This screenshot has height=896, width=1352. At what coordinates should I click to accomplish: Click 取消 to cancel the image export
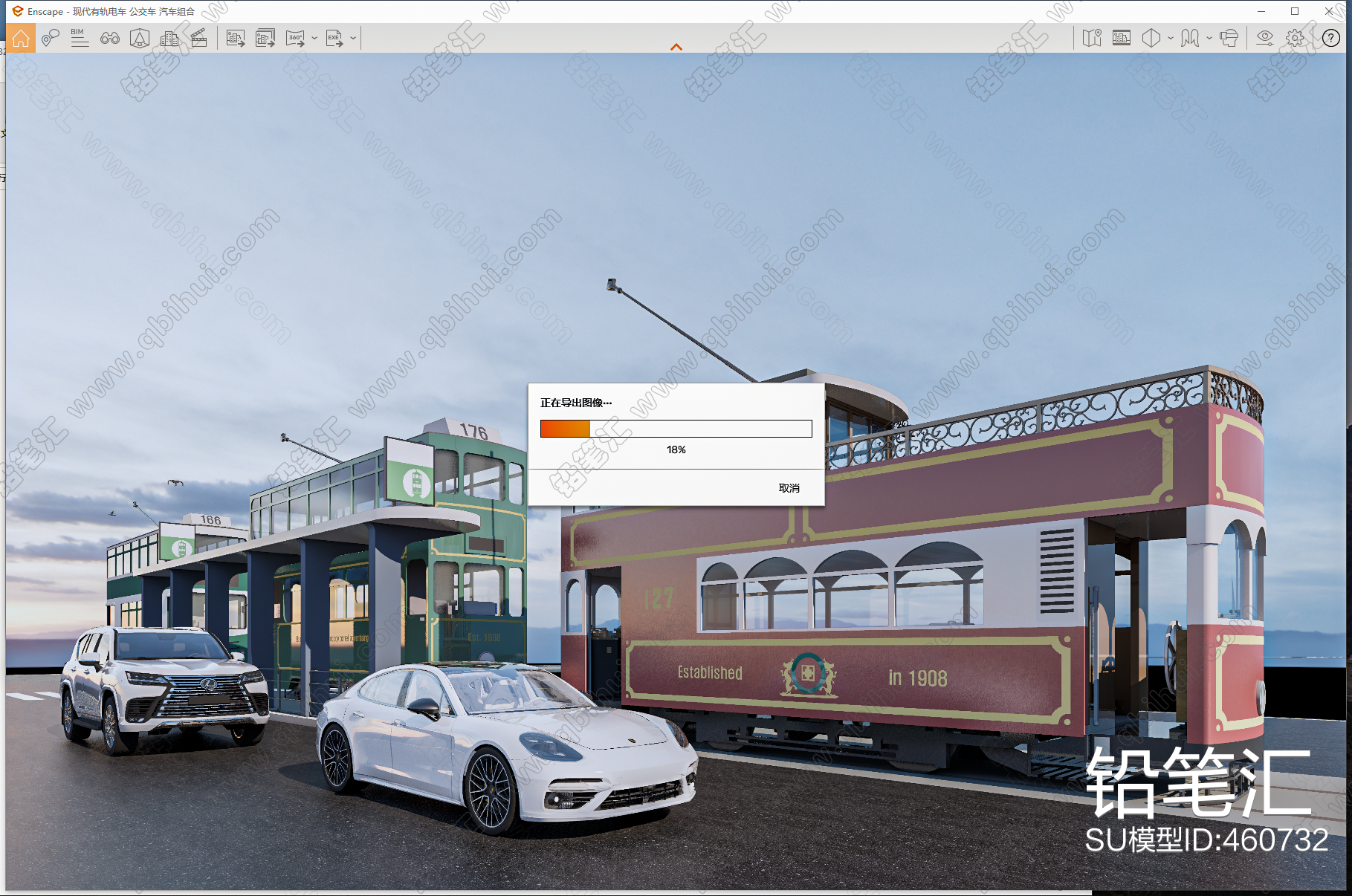(789, 488)
